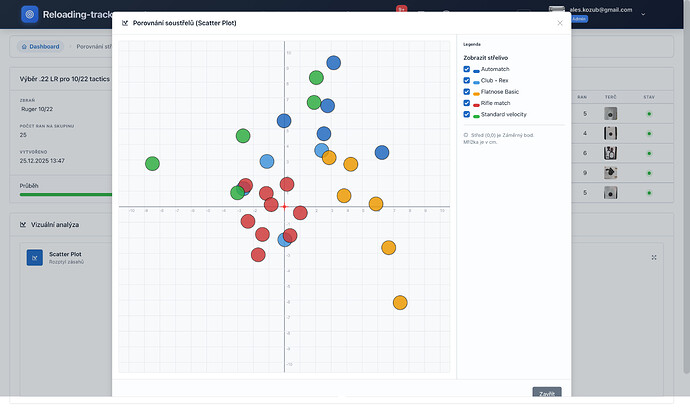Close the scatter plot dialog with X

point(559,22)
